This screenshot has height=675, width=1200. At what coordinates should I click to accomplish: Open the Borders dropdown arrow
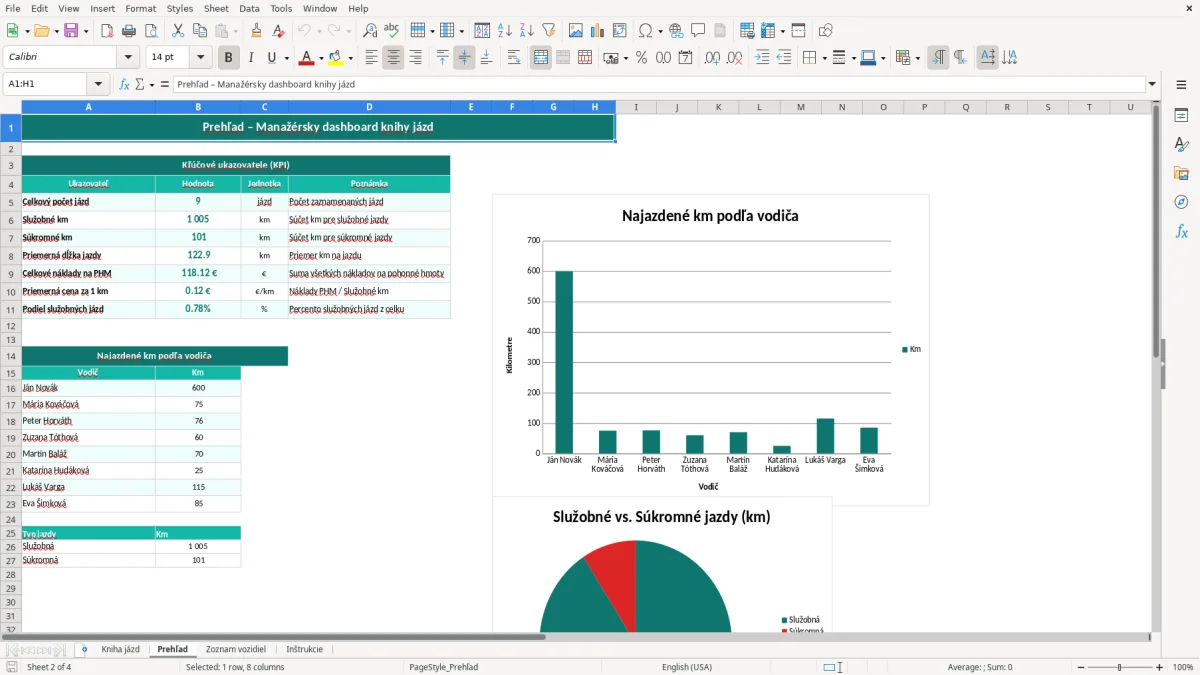(x=823, y=58)
